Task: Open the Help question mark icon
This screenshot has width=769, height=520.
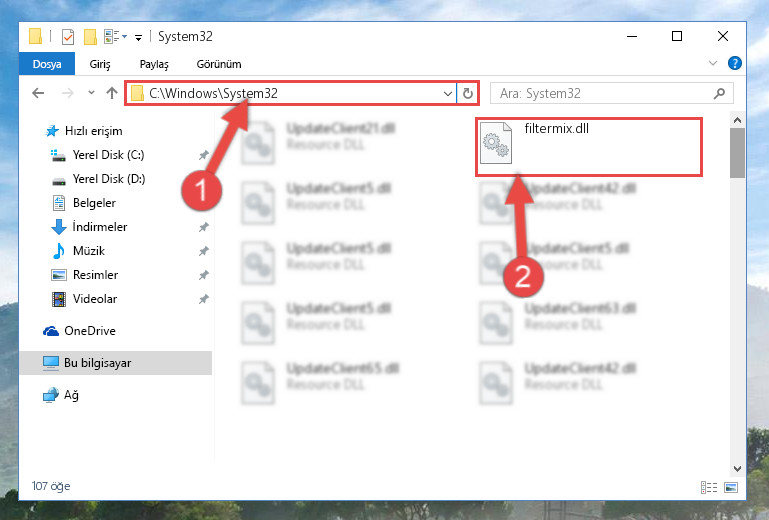Action: point(734,63)
